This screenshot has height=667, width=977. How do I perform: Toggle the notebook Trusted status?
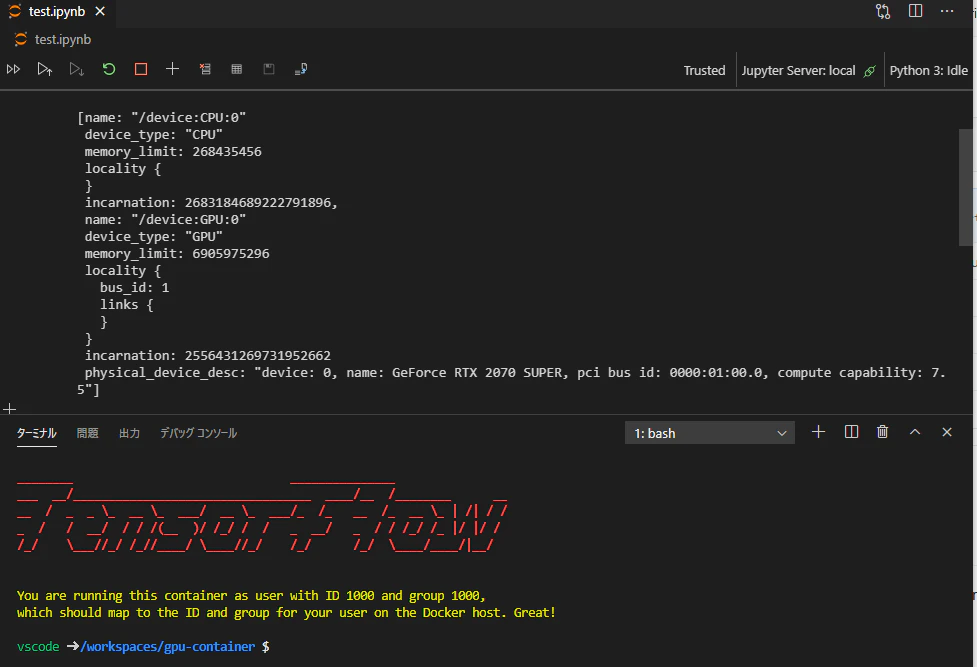[x=704, y=70]
